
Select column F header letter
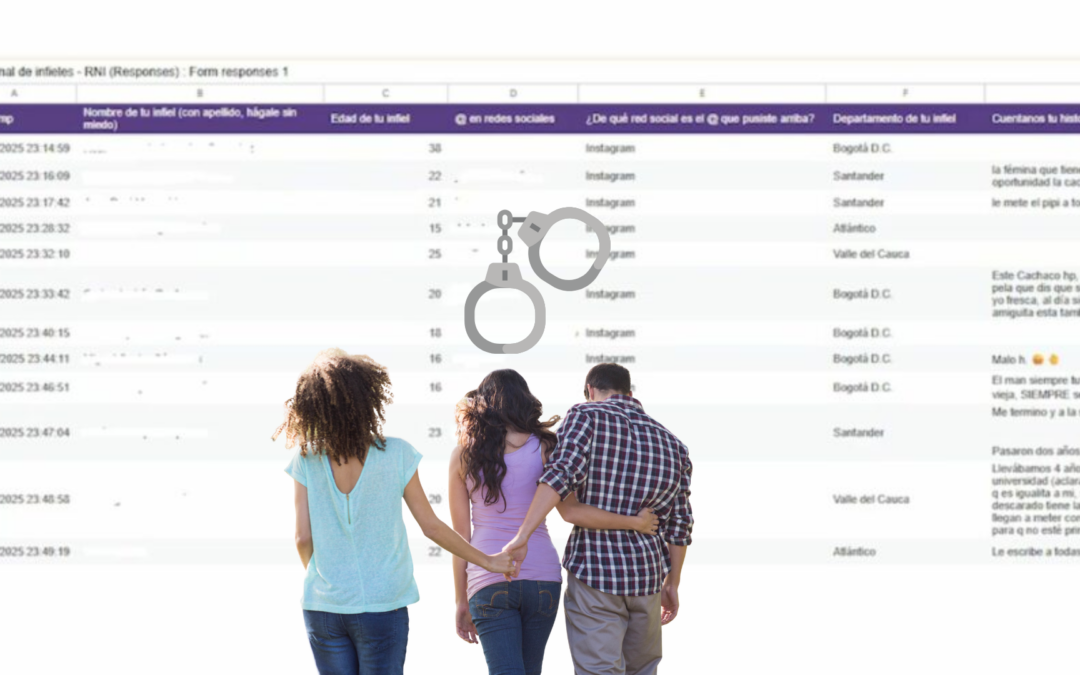coord(904,93)
